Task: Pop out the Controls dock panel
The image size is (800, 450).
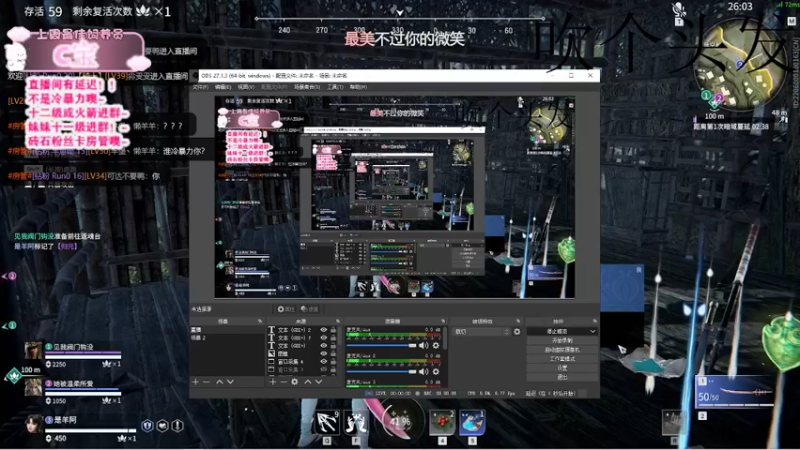Action: pos(594,321)
